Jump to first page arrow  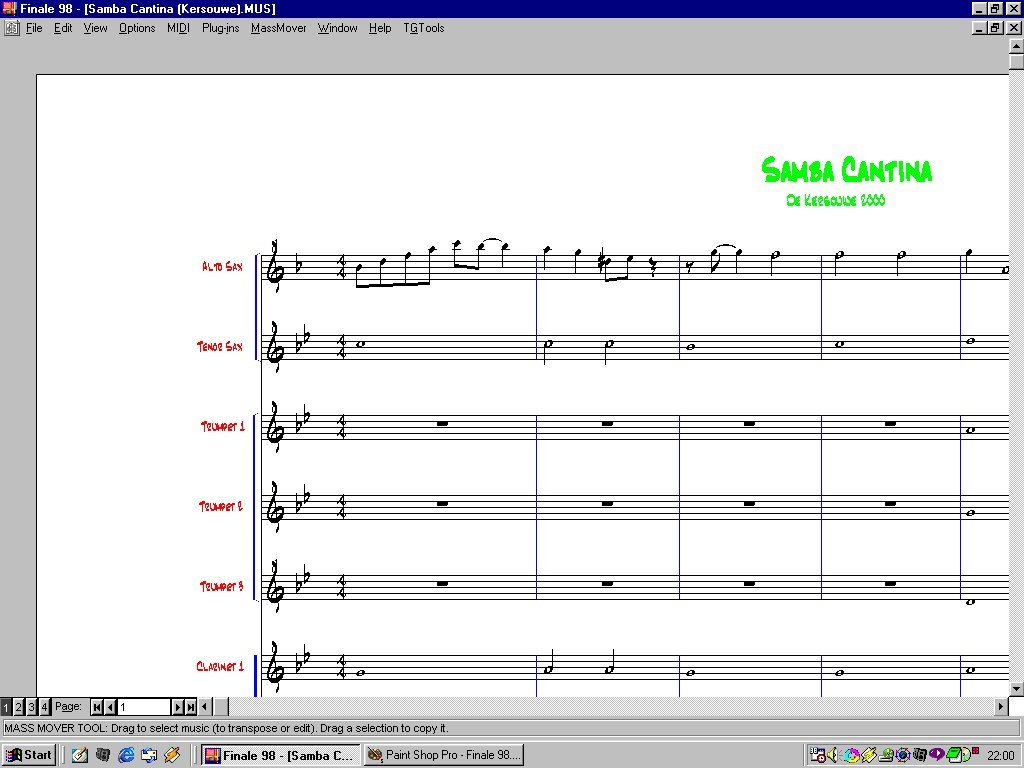97,707
